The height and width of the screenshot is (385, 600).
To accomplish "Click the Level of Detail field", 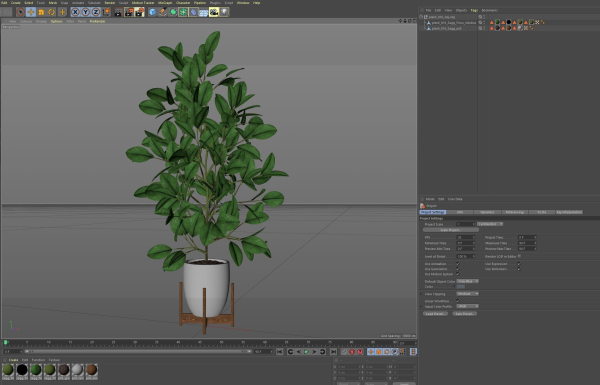I will [x=466, y=256].
